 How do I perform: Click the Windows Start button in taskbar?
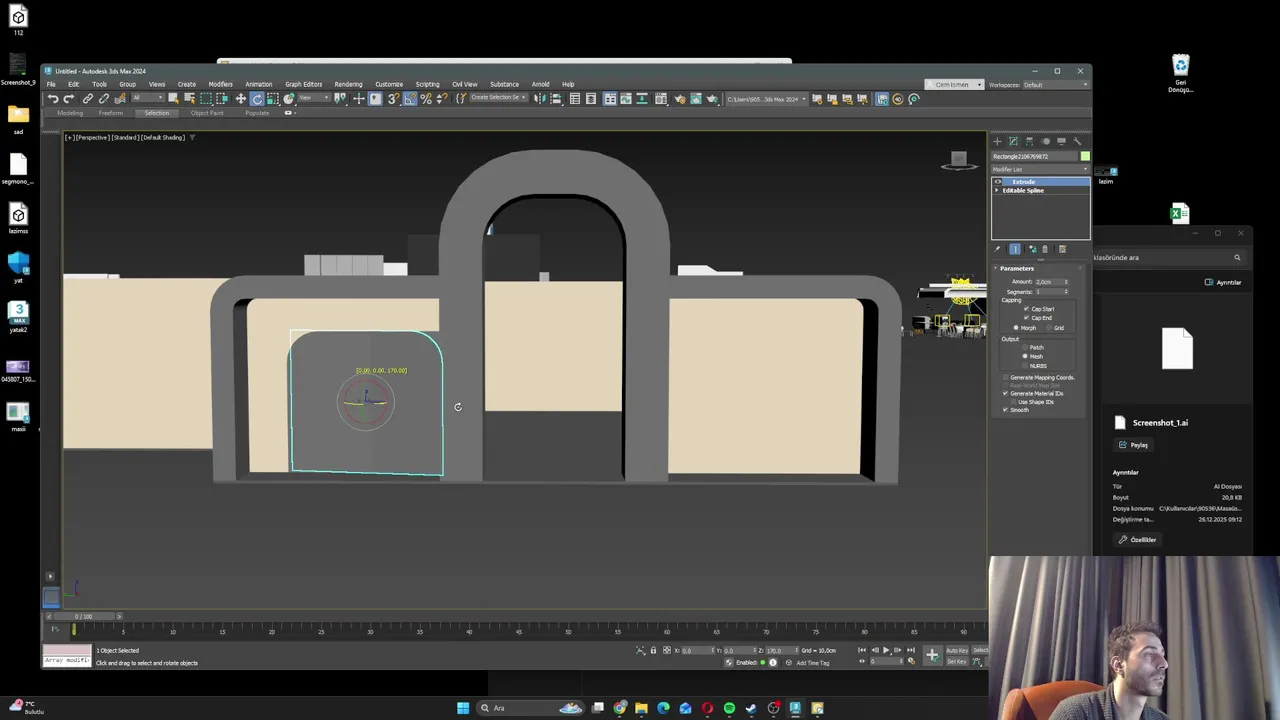point(463,708)
